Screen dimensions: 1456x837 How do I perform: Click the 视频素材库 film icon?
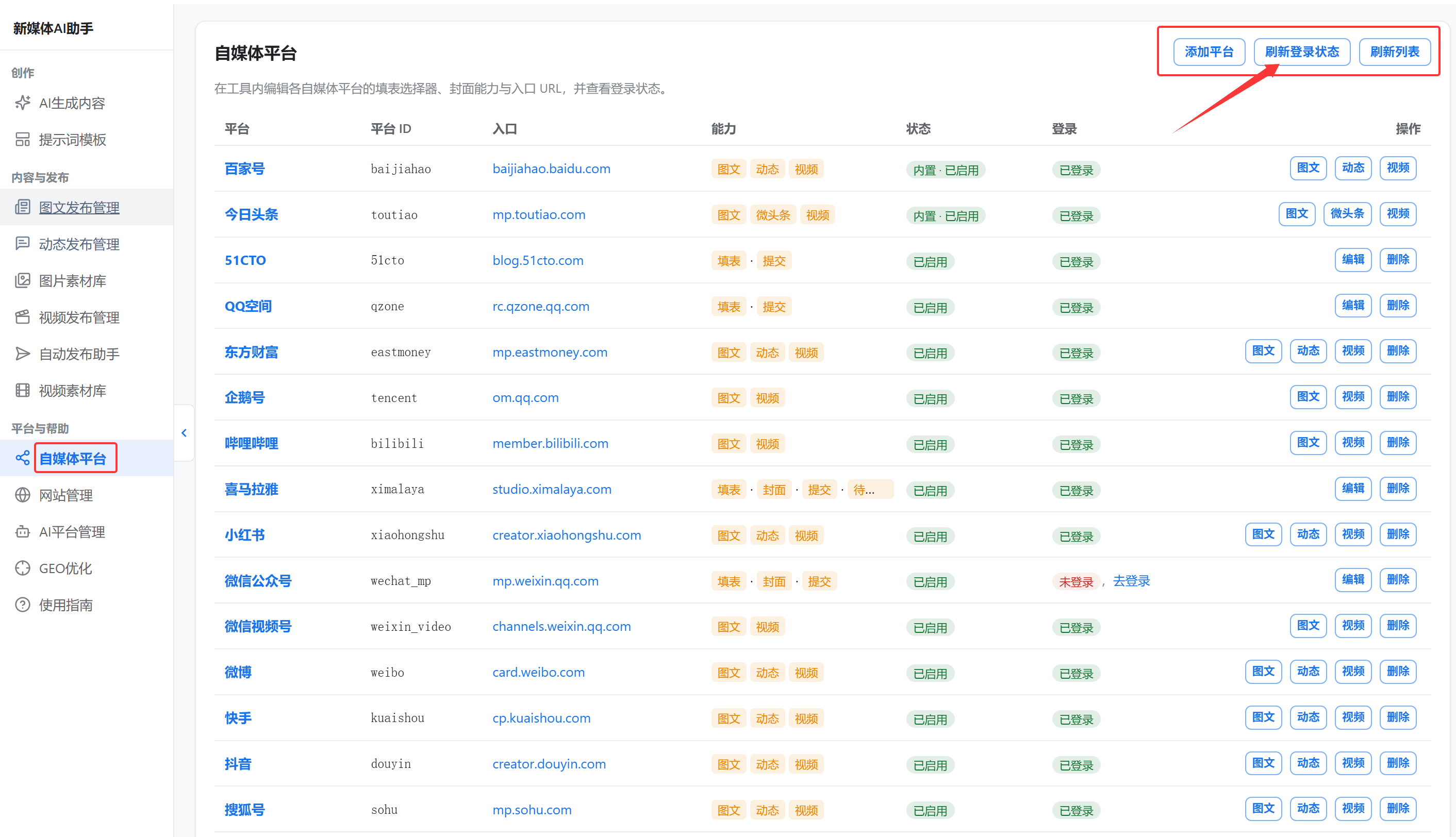[x=22, y=390]
